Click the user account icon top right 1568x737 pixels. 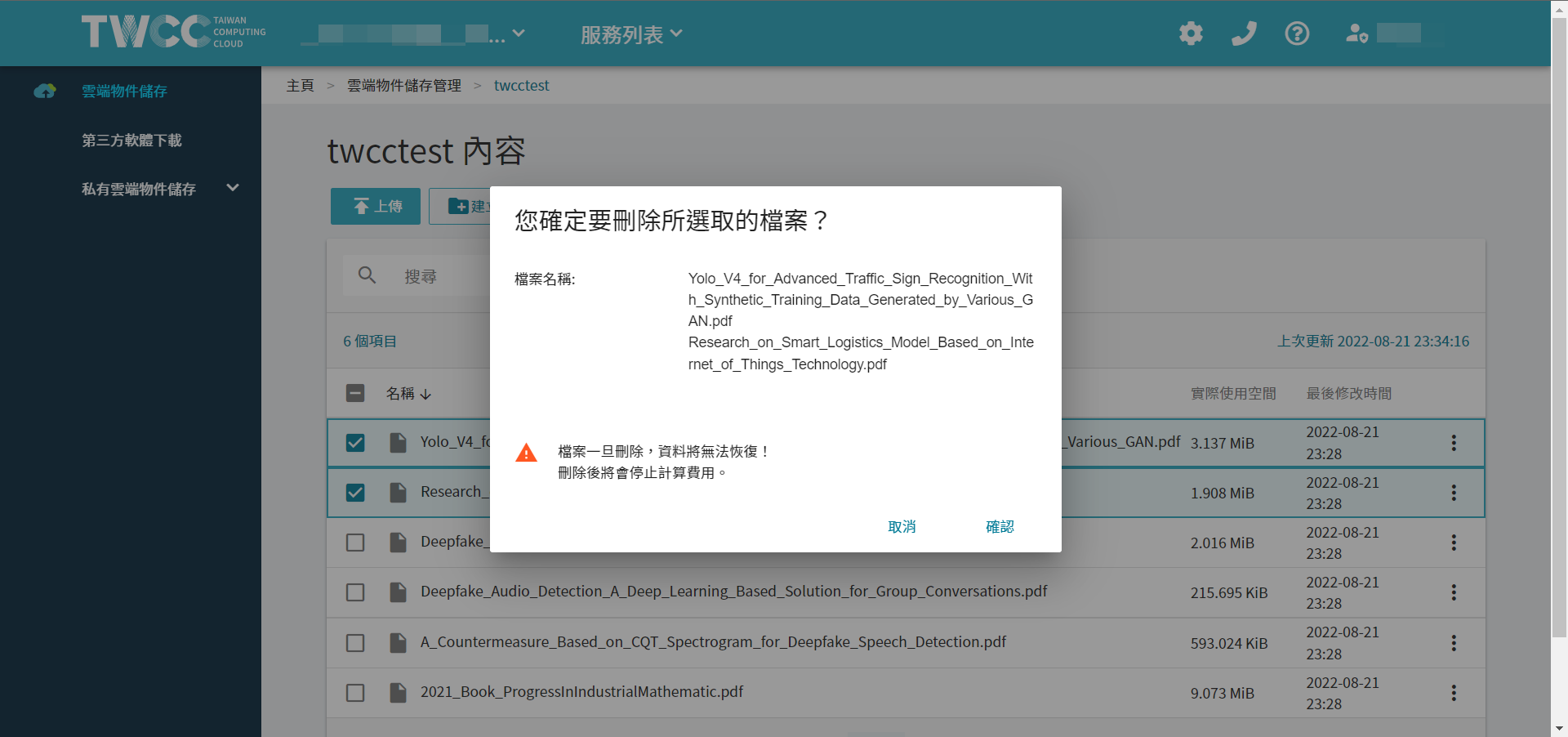point(1356,33)
